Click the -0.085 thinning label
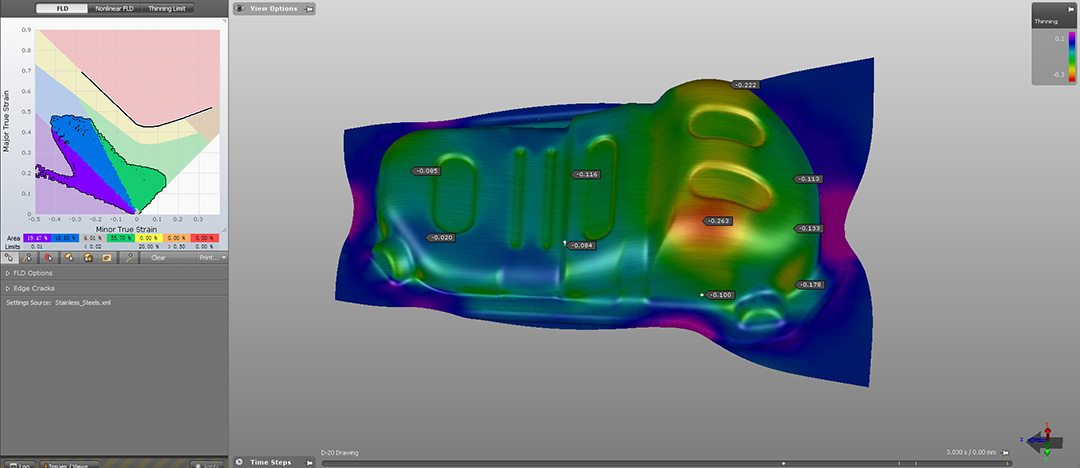This screenshot has height=468, width=1080. click(x=426, y=171)
